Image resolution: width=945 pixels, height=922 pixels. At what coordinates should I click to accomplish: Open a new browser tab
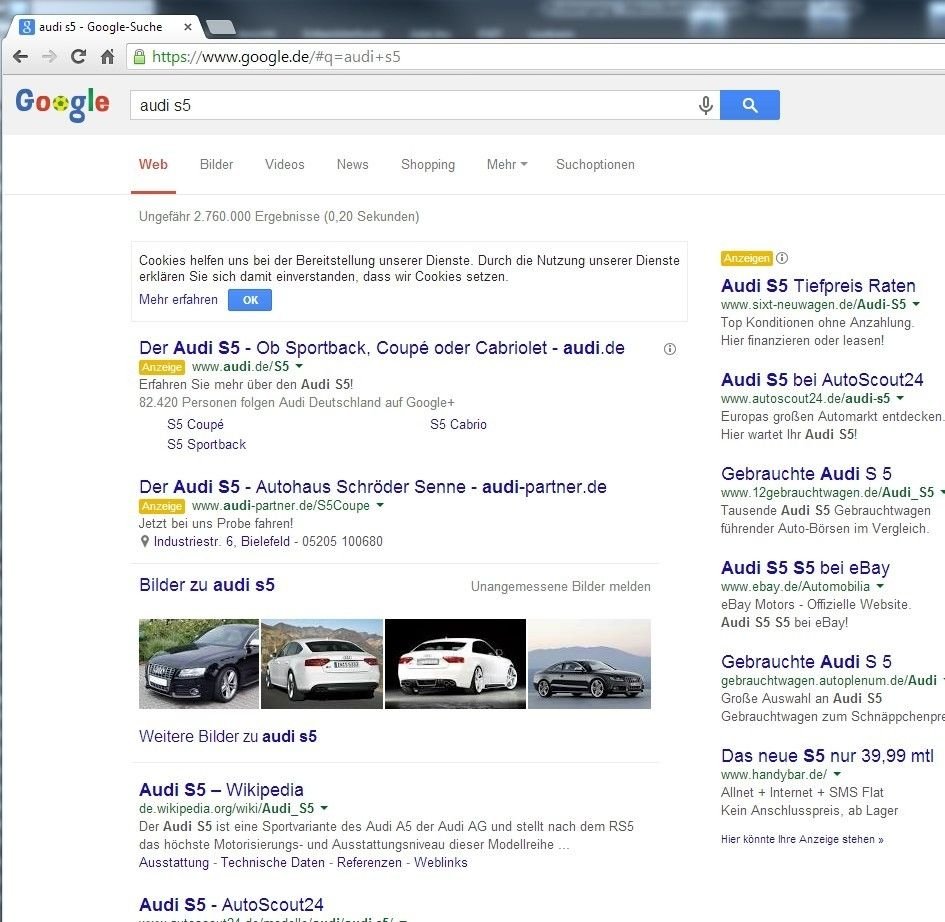point(221,27)
